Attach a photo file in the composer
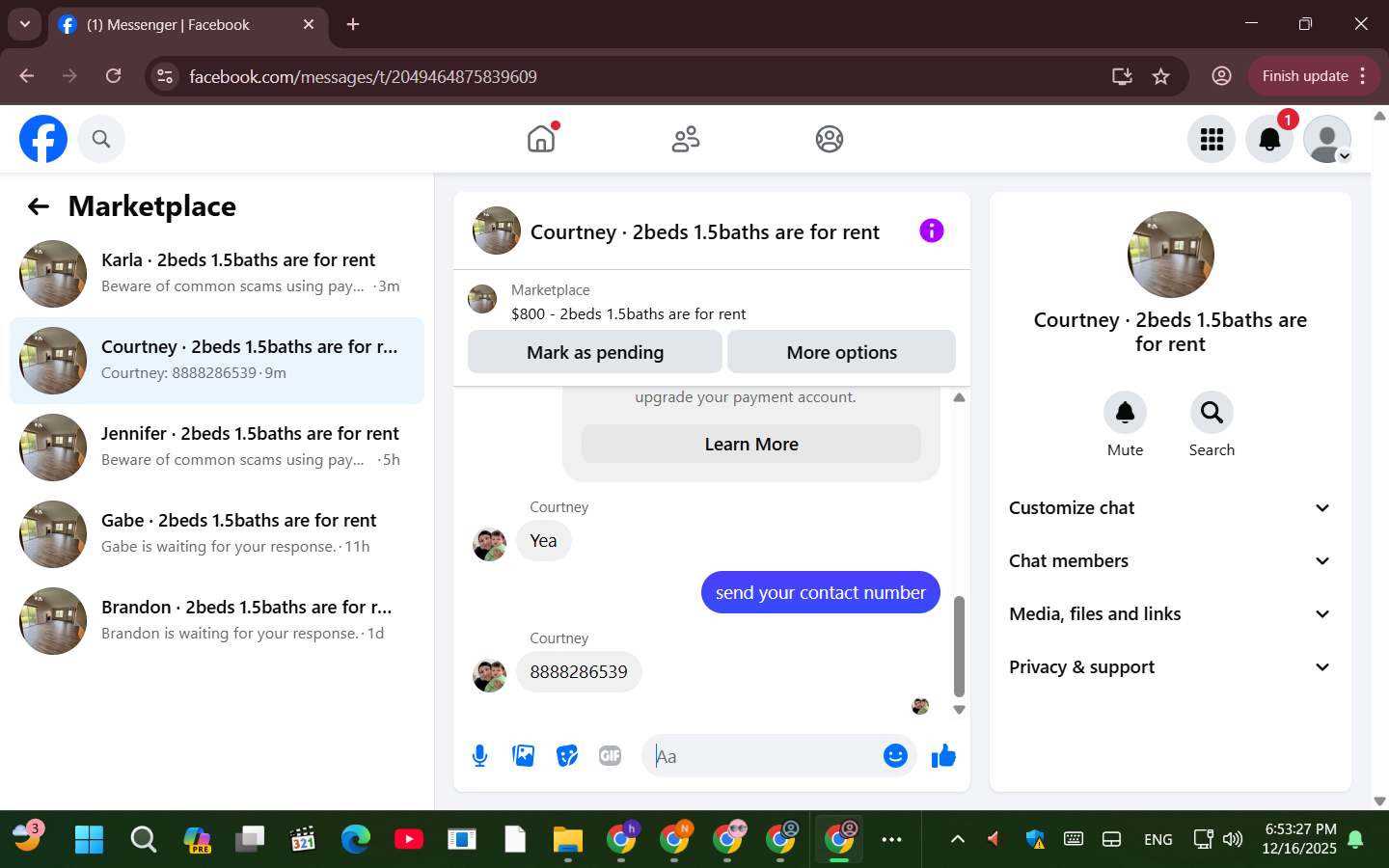 click(524, 756)
